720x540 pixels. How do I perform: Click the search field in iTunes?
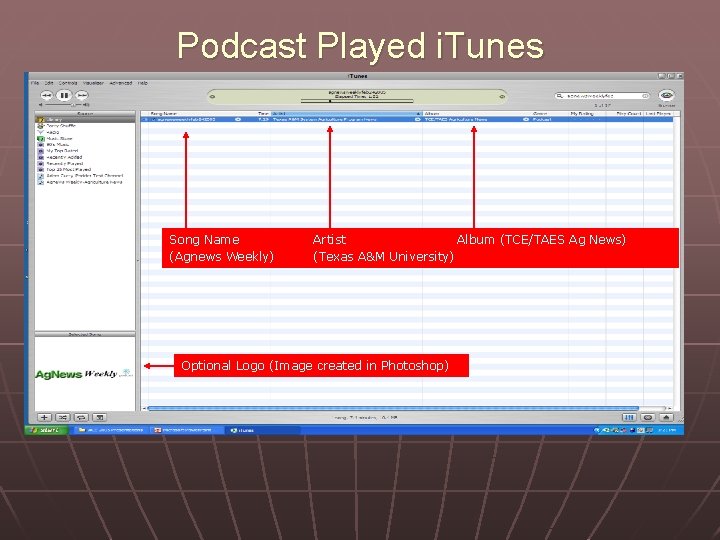coord(602,96)
